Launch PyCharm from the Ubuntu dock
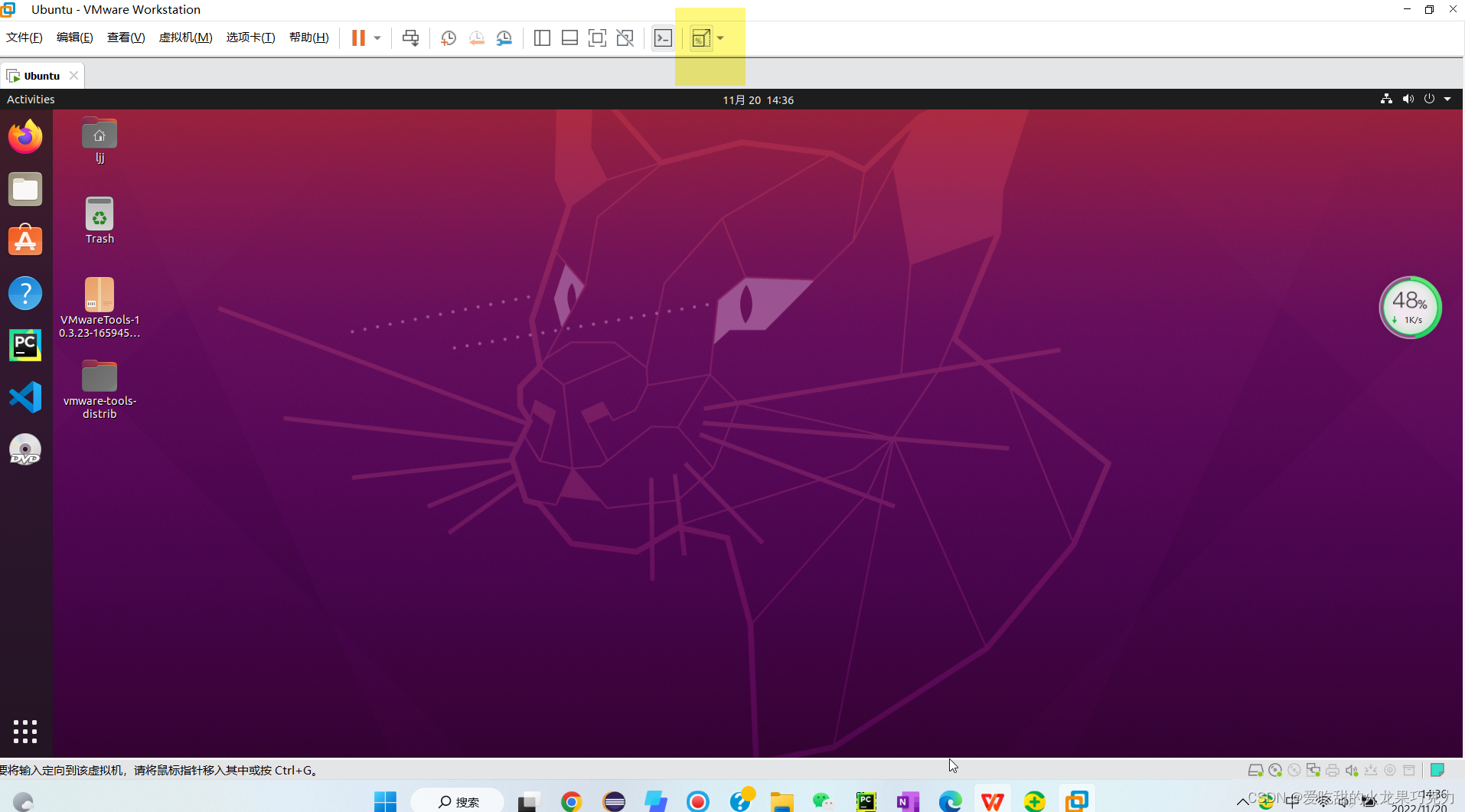1465x812 pixels. 25,345
